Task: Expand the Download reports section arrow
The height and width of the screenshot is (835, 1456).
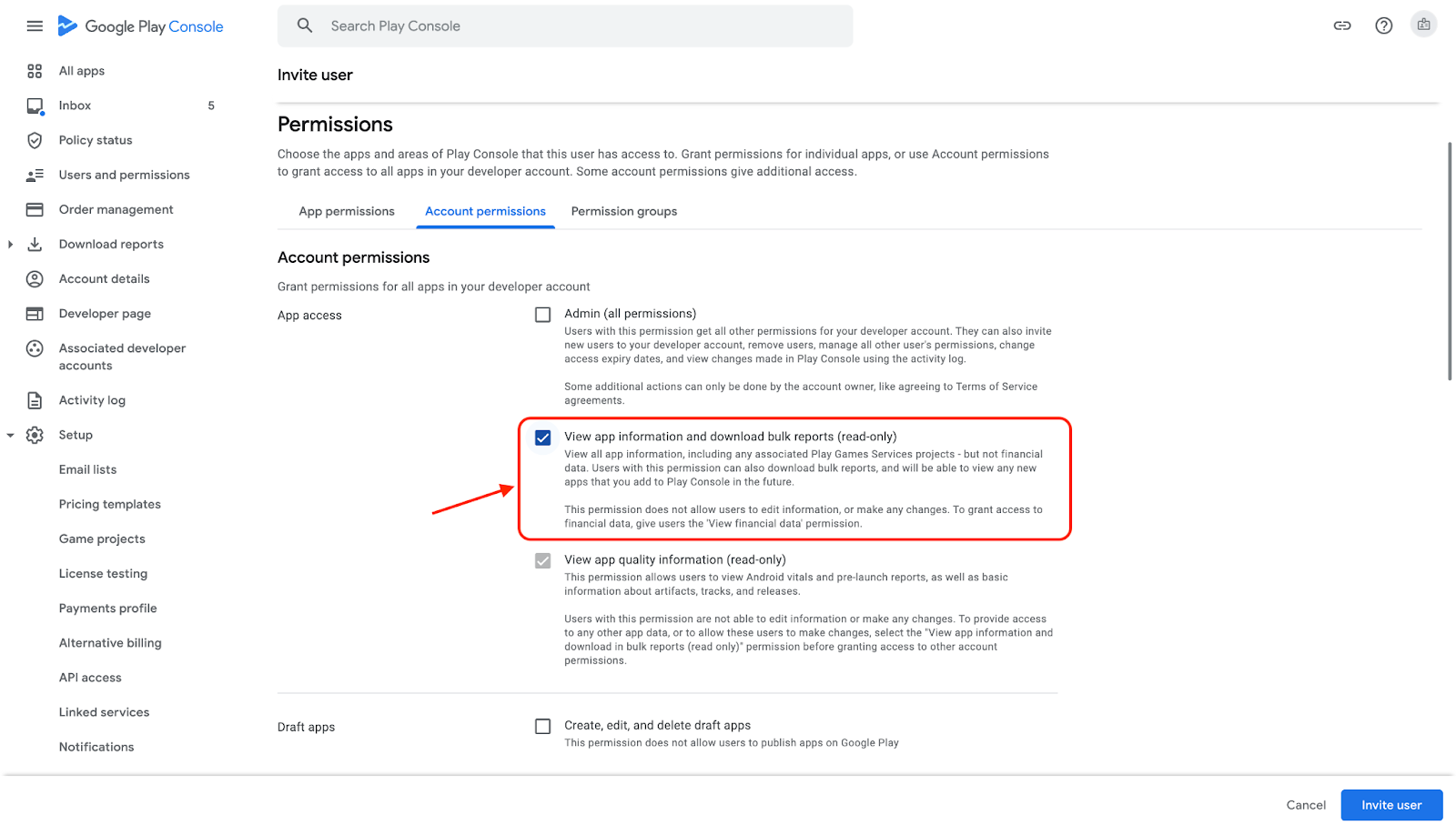Action: (10, 245)
